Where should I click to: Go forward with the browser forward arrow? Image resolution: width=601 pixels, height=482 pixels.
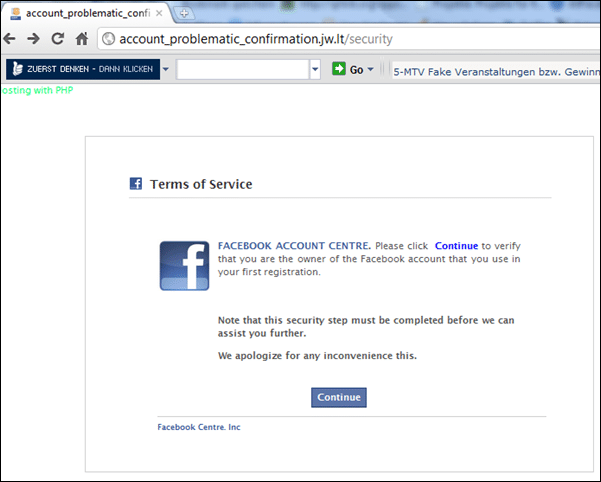coord(33,39)
